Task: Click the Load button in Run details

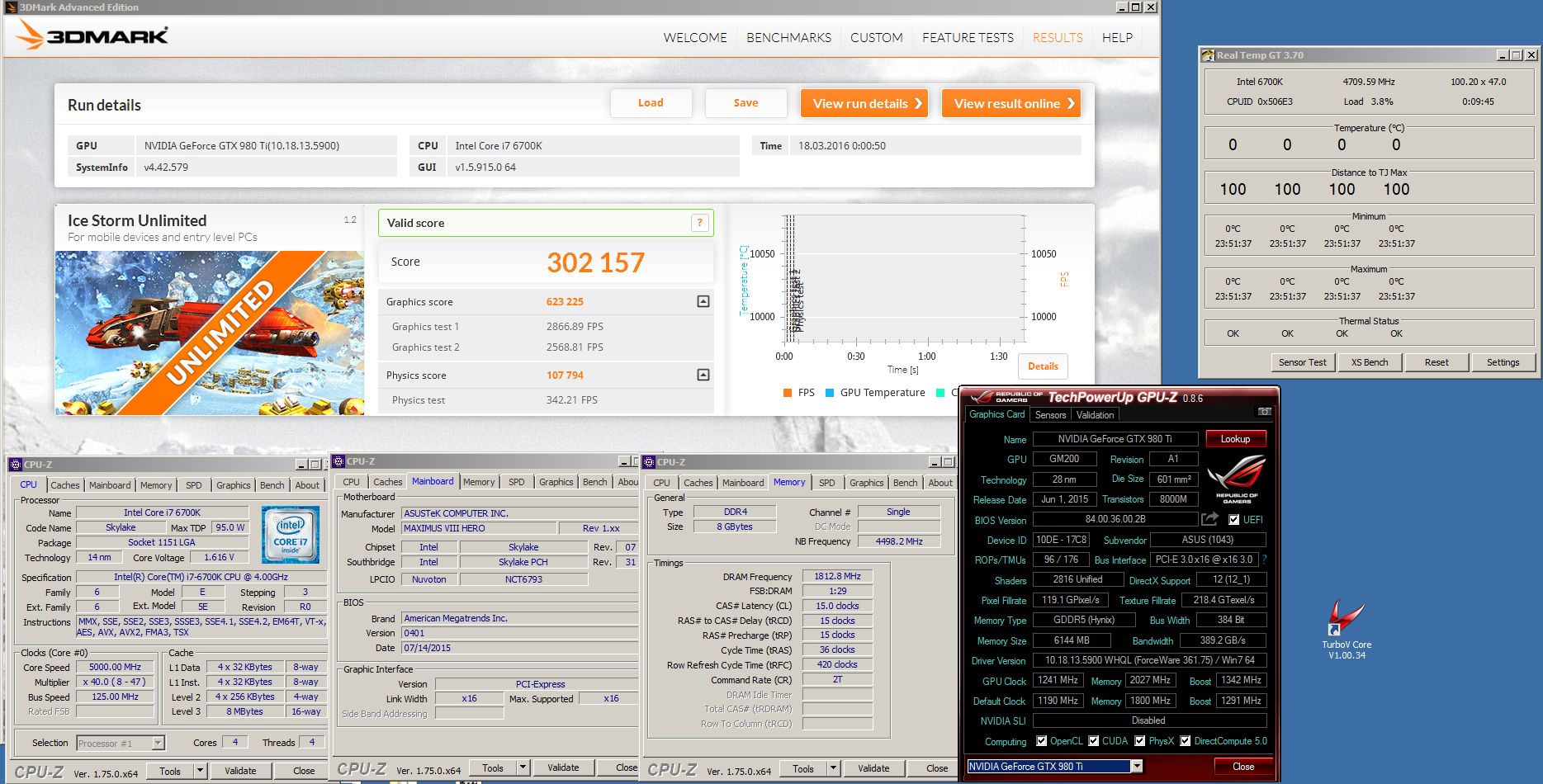Action: (651, 103)
